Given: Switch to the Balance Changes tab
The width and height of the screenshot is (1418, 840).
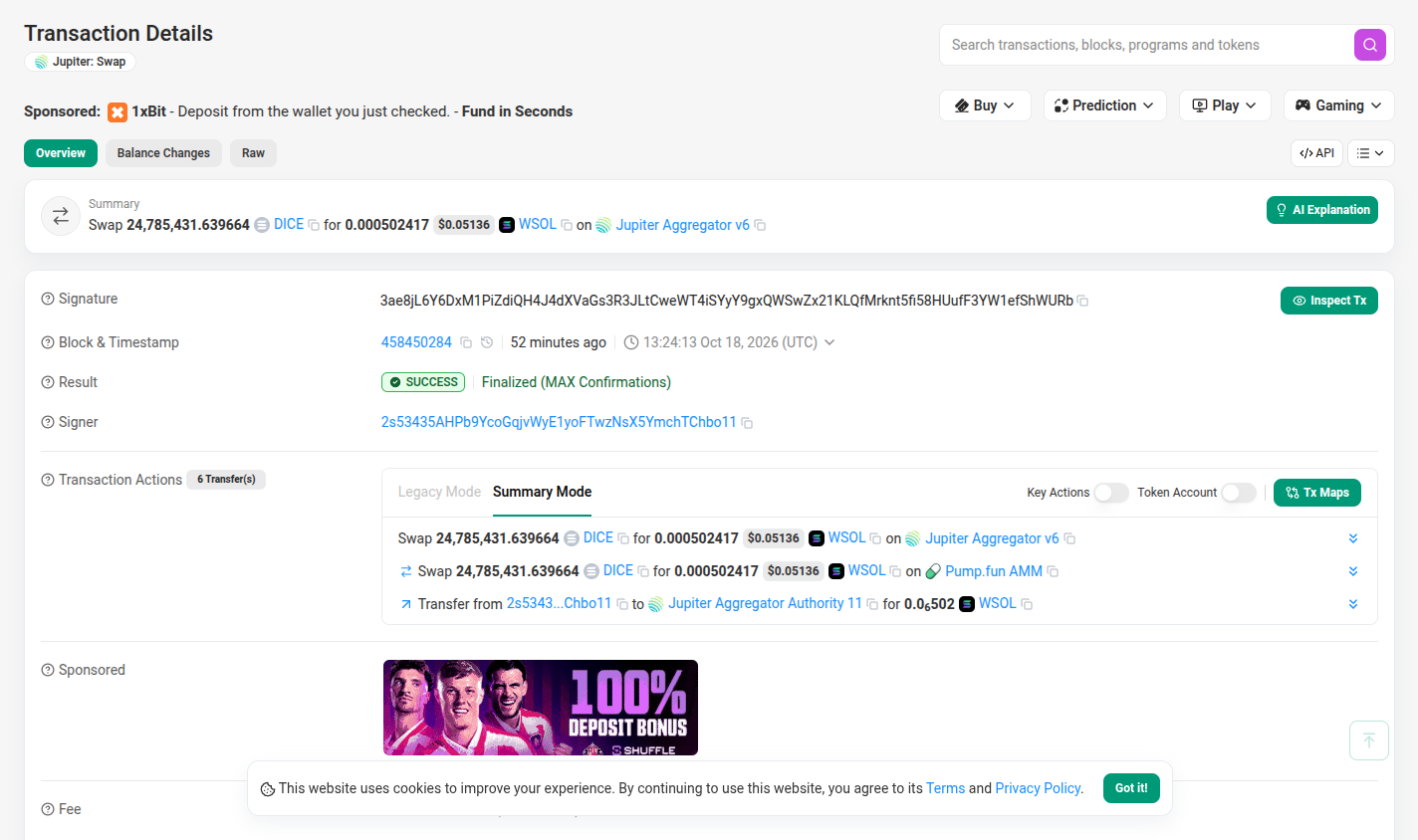Looking at the screenshot, I should tap(163, 153).
